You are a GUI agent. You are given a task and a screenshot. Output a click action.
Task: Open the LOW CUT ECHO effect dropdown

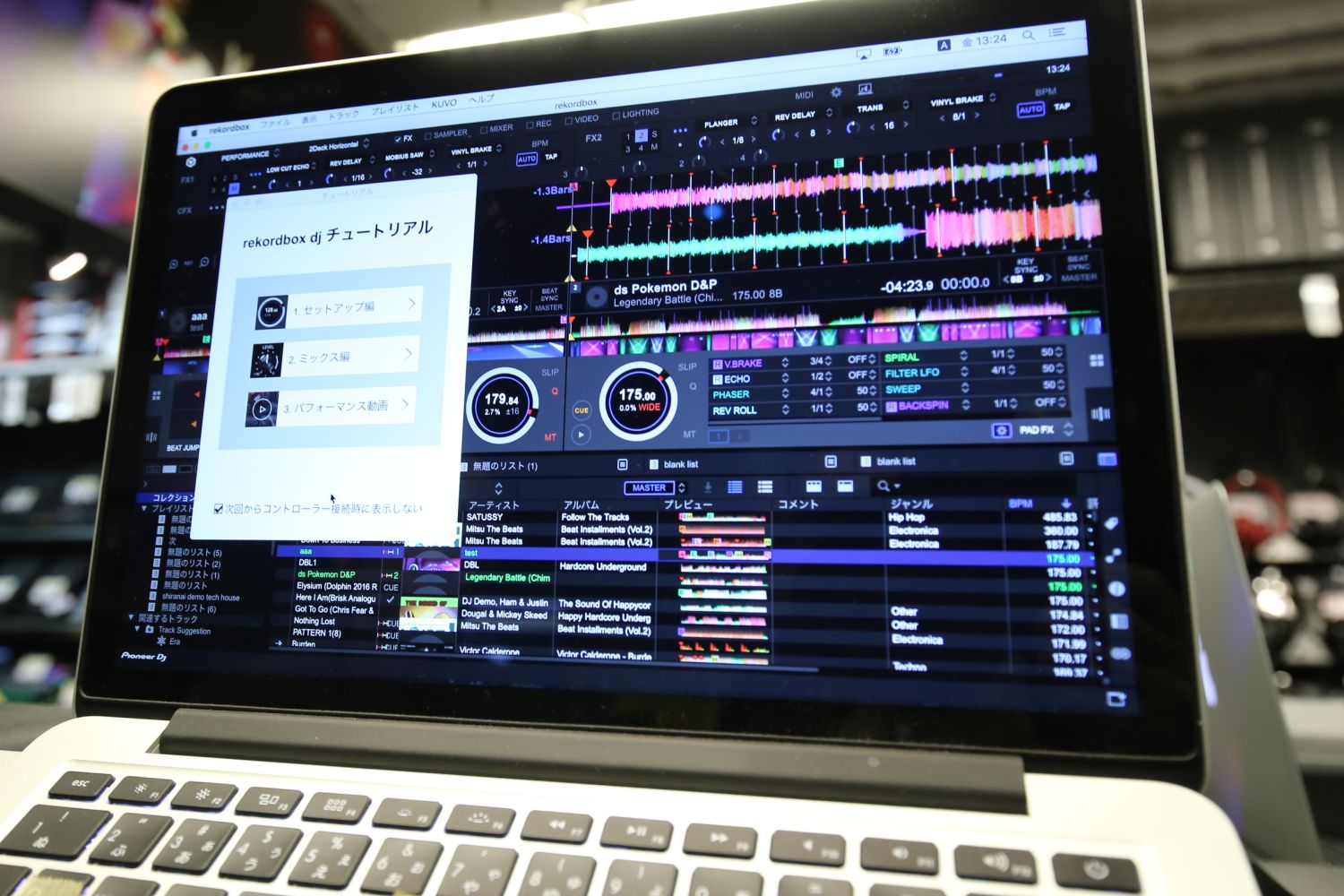292,168
